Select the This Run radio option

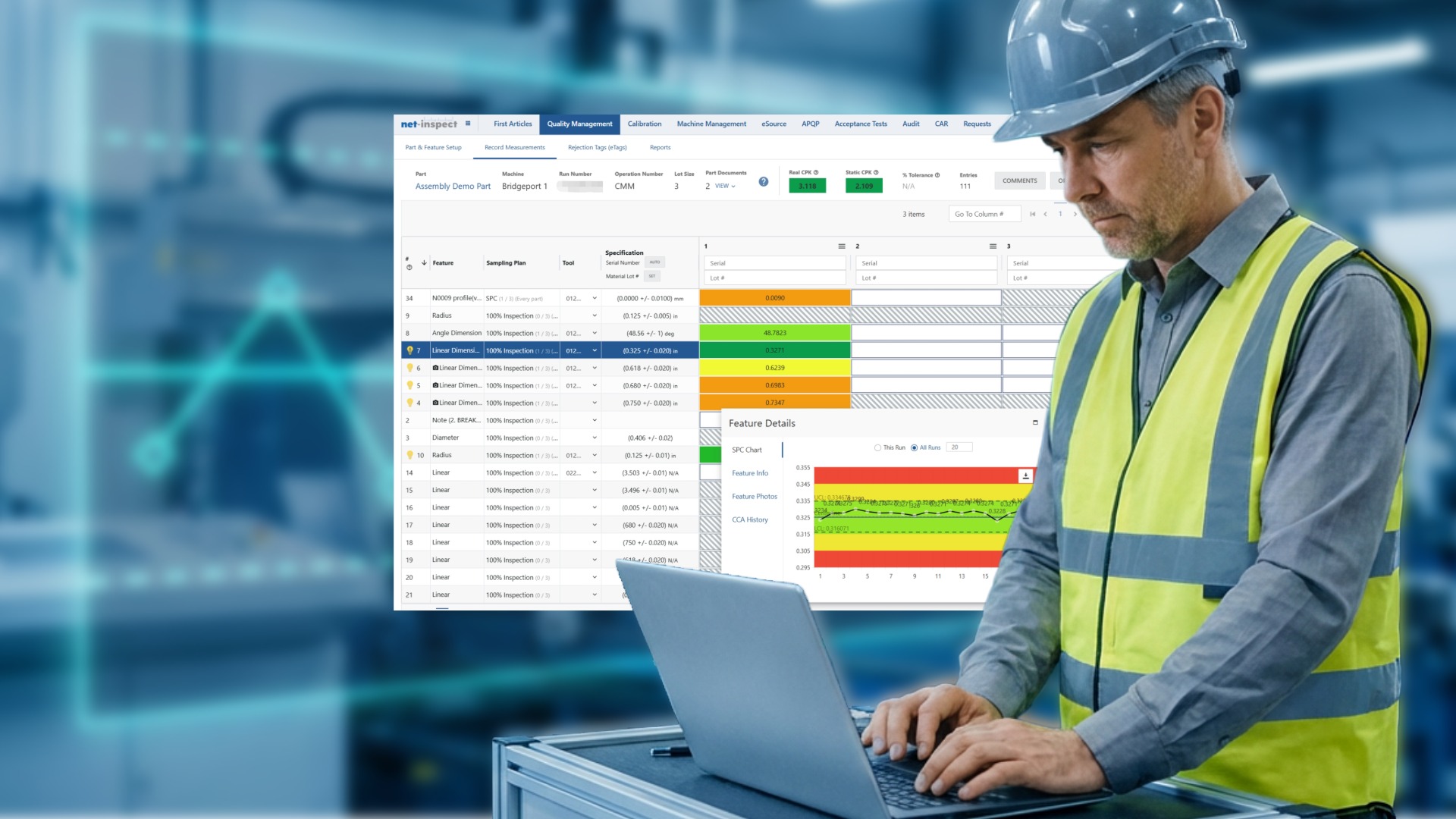[x=877, y=448]
